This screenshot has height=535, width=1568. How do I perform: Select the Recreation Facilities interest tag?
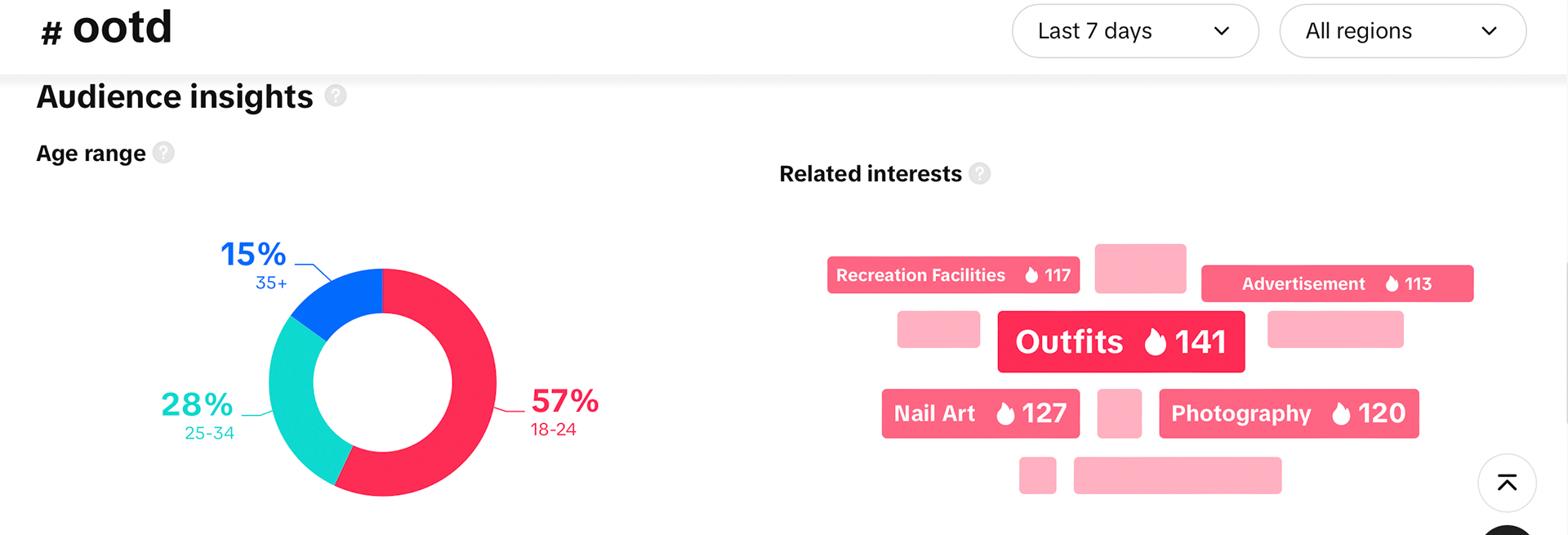920,275
